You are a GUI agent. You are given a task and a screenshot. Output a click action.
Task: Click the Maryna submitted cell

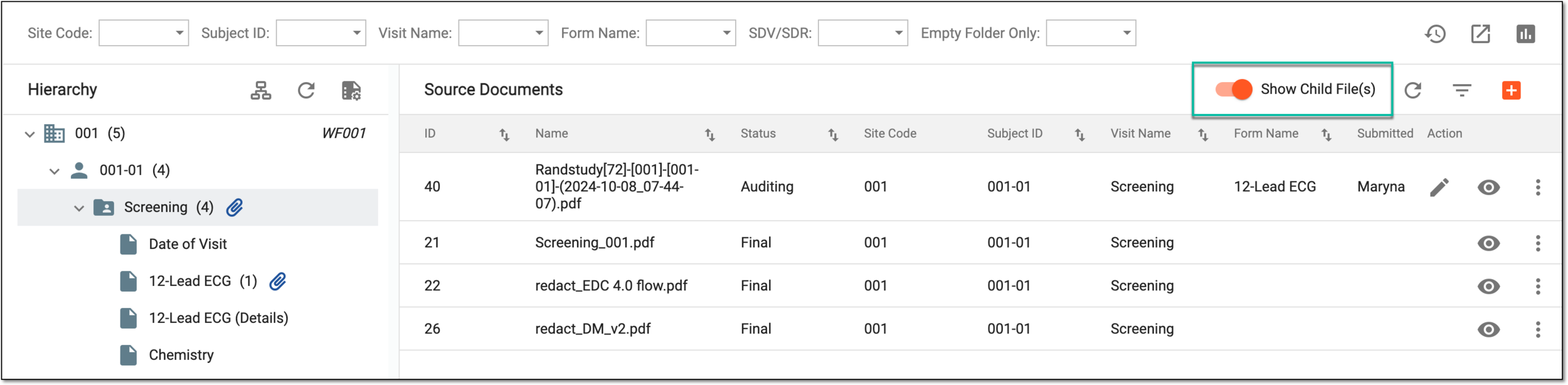click(1381, 187)
